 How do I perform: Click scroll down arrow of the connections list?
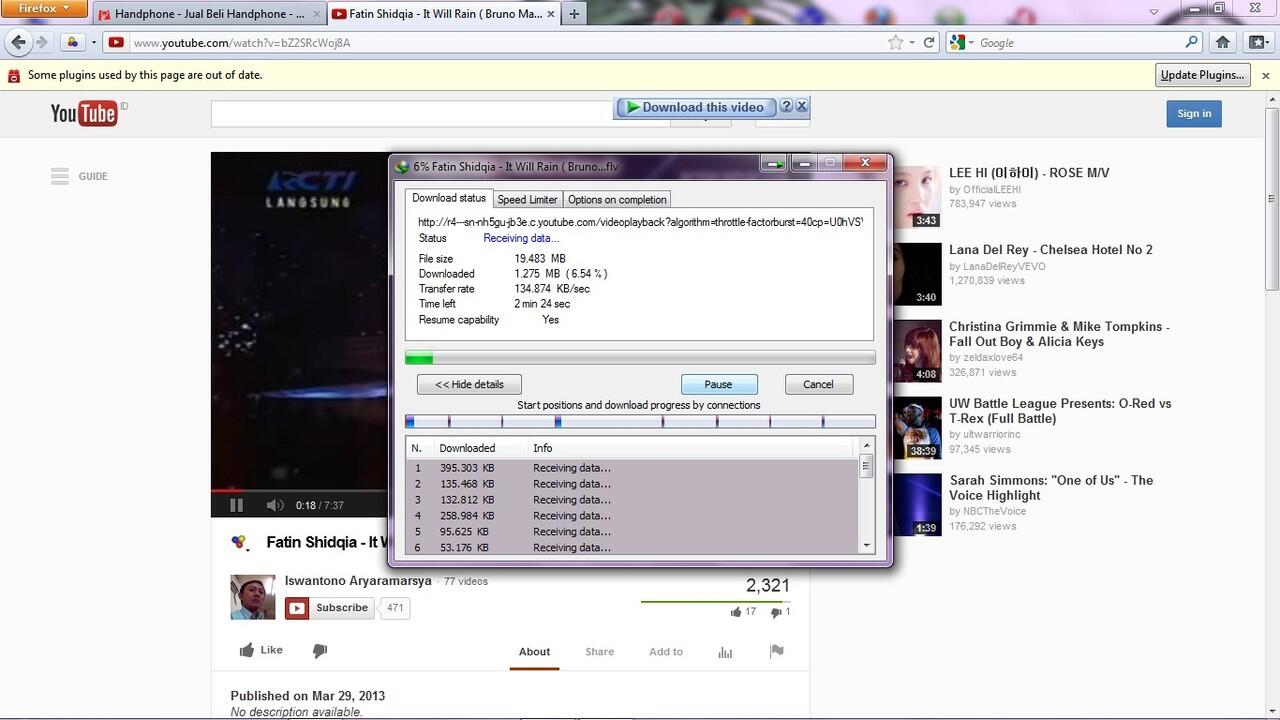(866, 546)
